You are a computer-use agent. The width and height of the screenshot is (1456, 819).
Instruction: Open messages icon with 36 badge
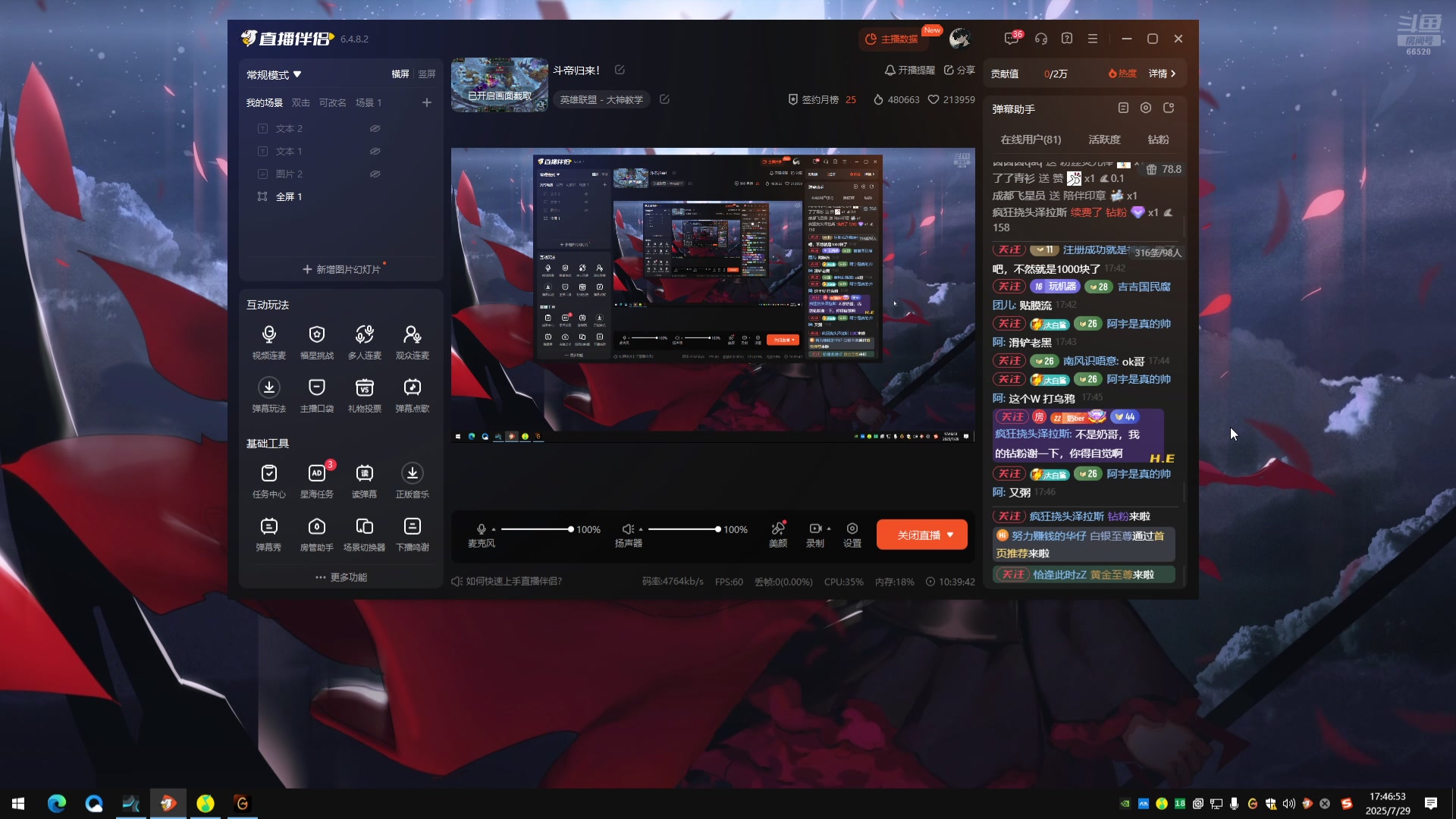[x=1012, y=39]
